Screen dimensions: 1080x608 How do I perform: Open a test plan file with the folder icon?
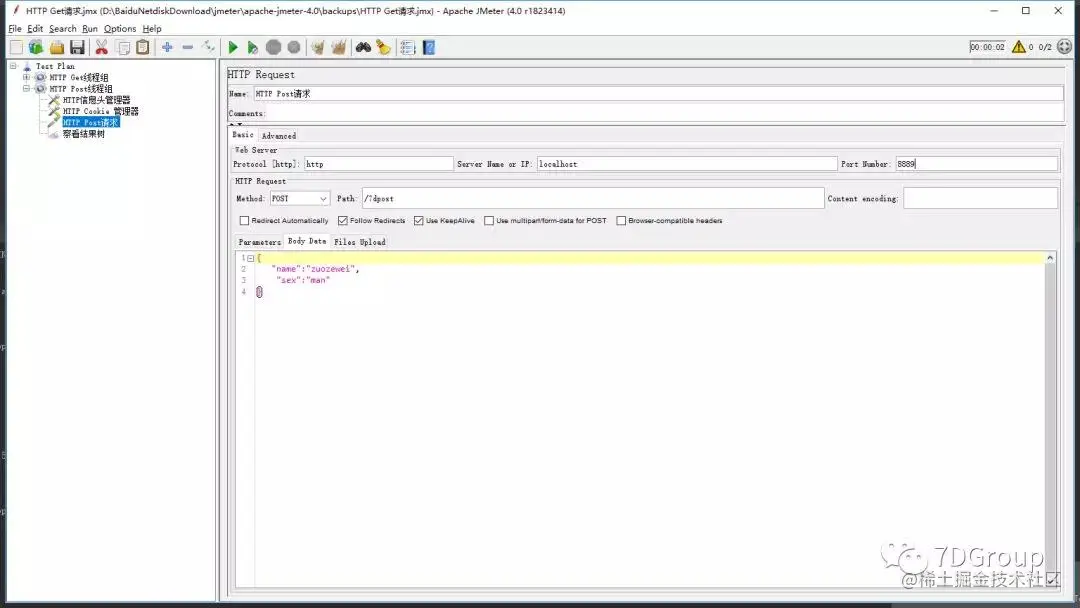56,48
